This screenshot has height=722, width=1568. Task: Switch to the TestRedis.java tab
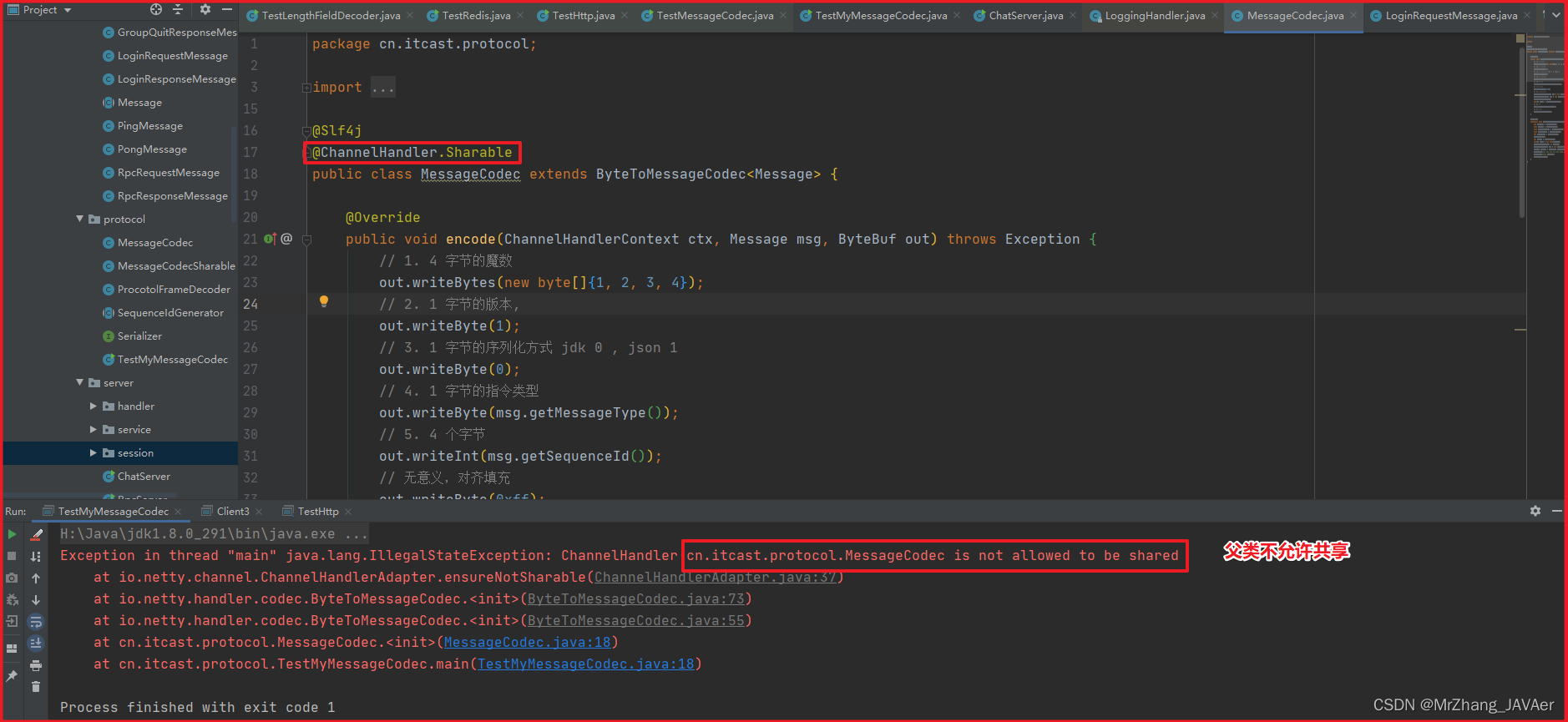tap(475, 16)
